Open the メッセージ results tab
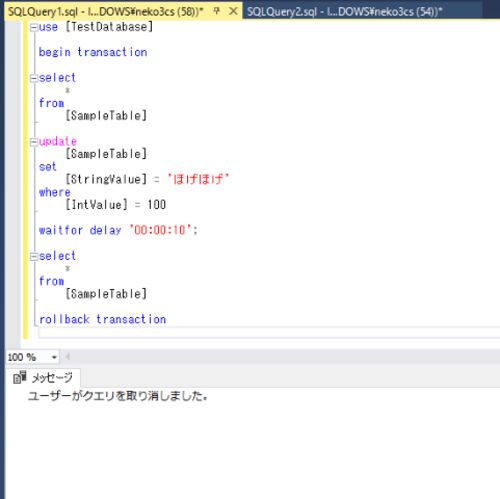The height and width of the screenshot is (499, 500). click(43, 378)
